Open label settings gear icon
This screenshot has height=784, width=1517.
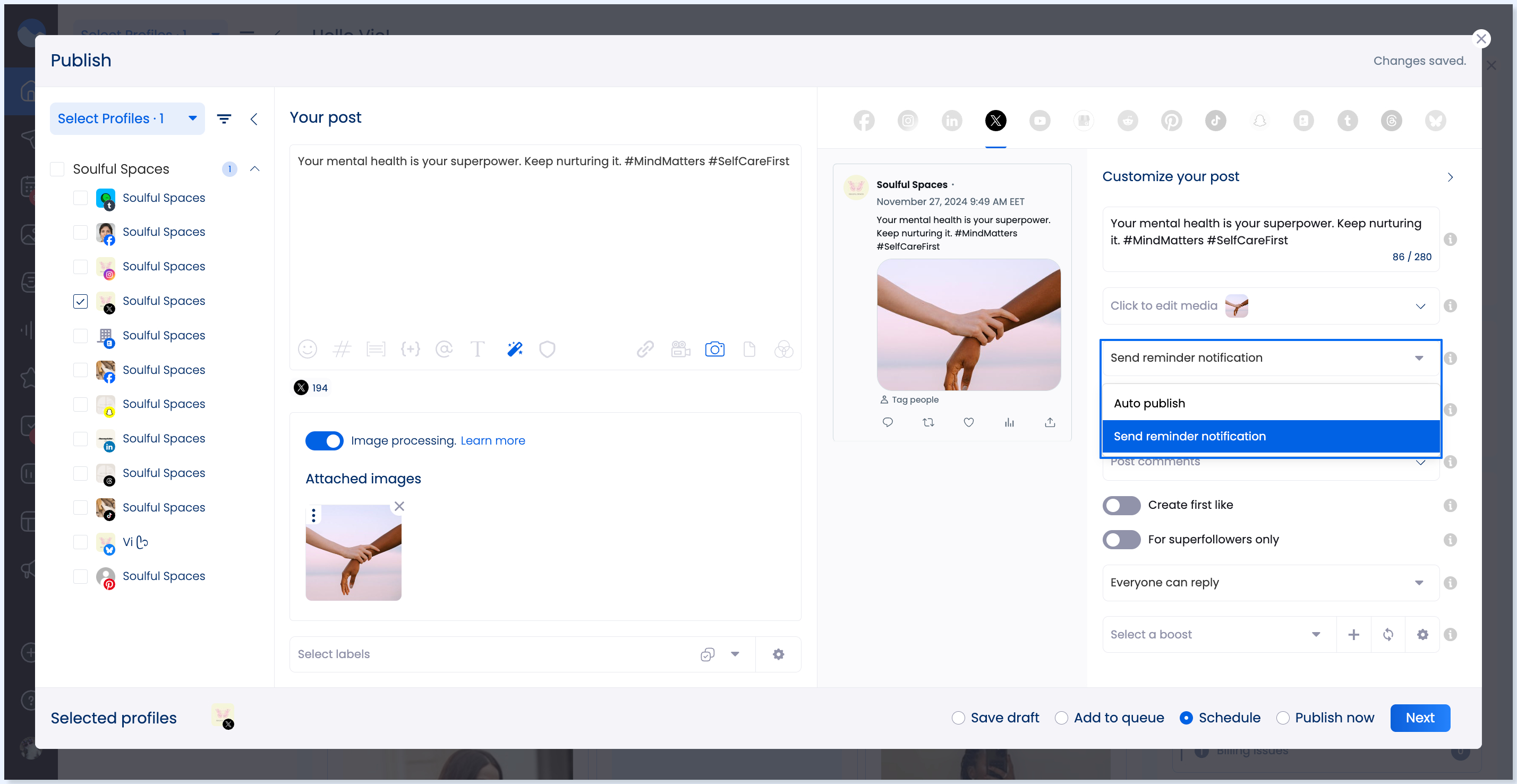coord(778,654)
